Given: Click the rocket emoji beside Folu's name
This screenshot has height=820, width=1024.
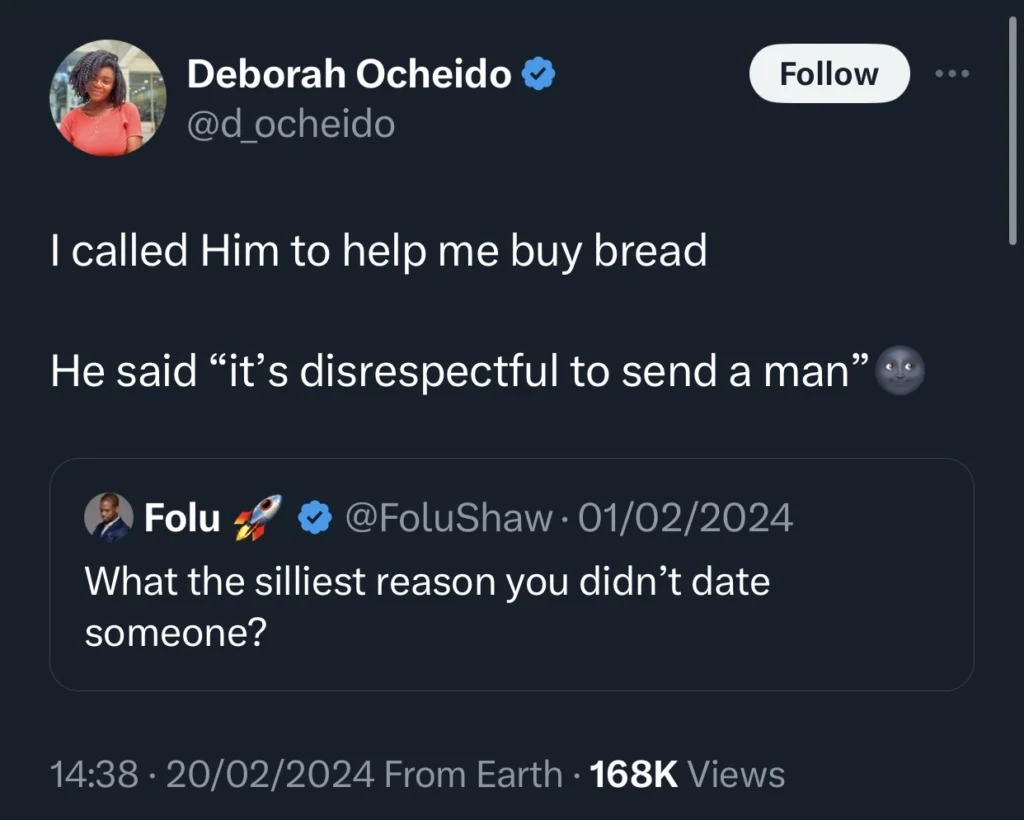Looking at the screenshot, I should pos(257,518).
